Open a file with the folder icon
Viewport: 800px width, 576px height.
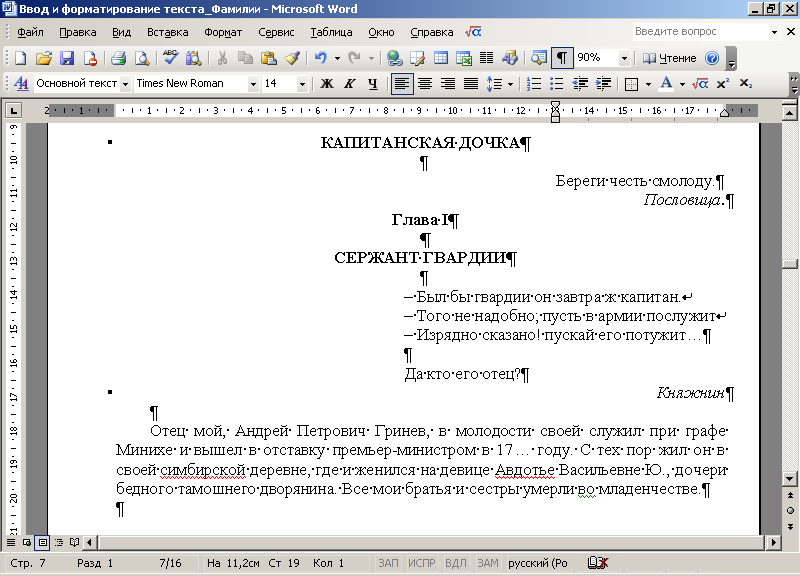(44, 58)
